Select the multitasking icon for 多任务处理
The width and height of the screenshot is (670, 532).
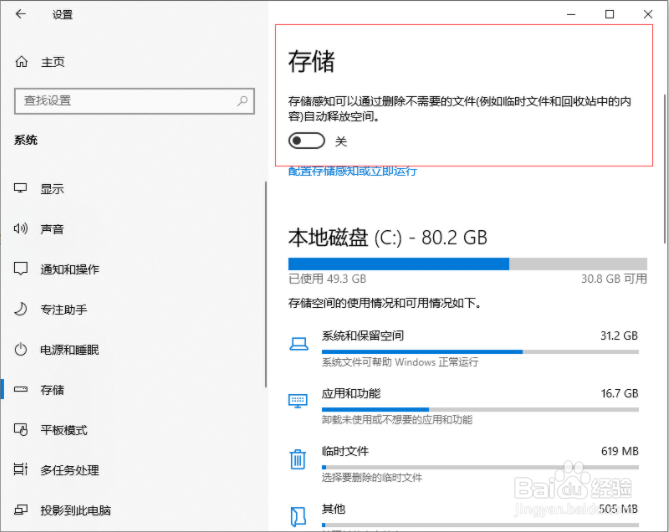(21, 470)
